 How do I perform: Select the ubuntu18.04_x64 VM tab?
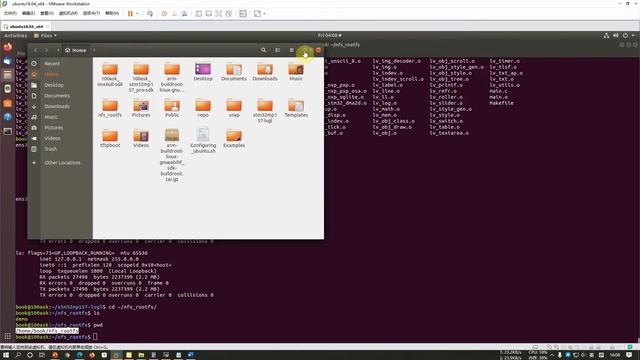point(26,26)
